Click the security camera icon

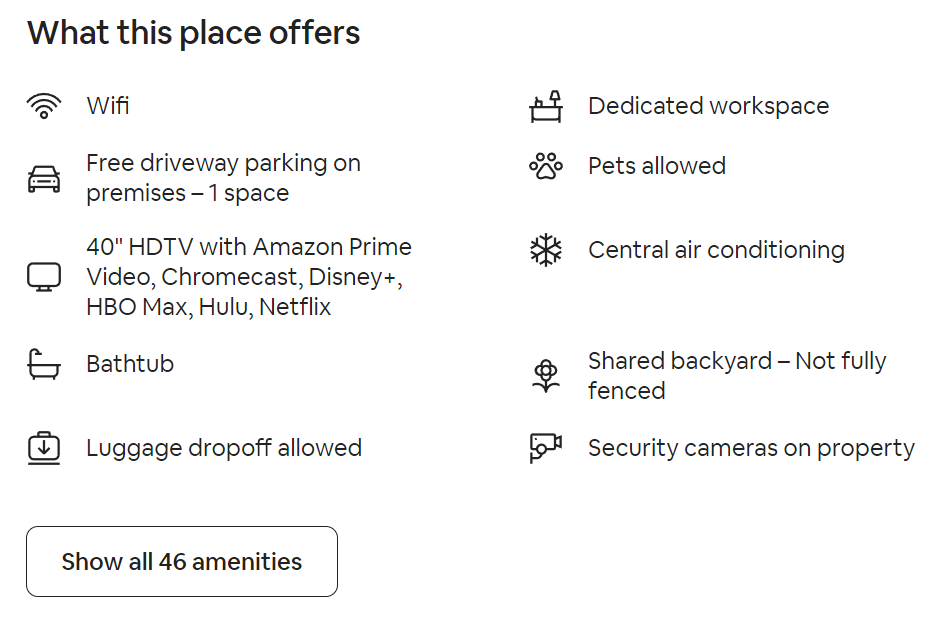[546, 448]
